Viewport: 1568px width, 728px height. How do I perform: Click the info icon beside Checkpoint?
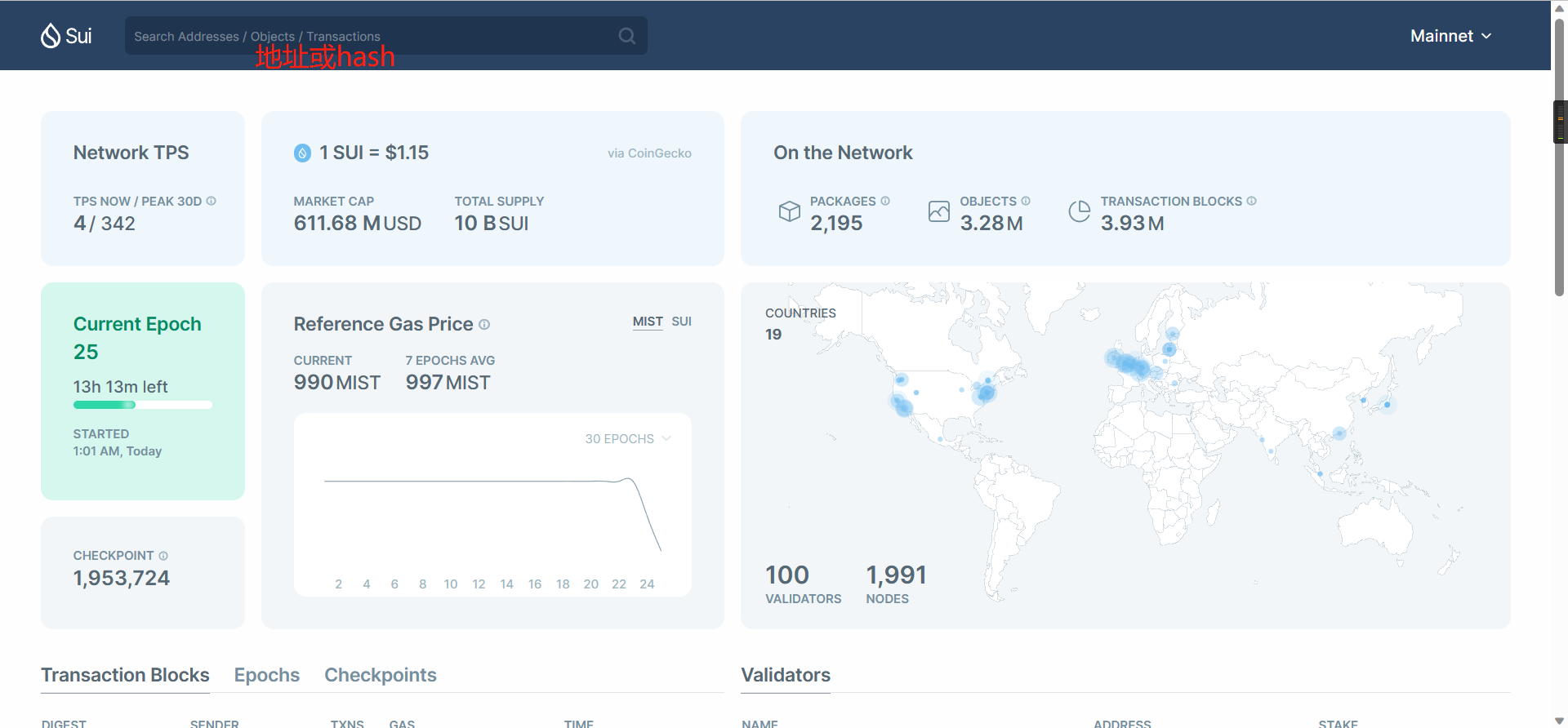pos(163,556)
